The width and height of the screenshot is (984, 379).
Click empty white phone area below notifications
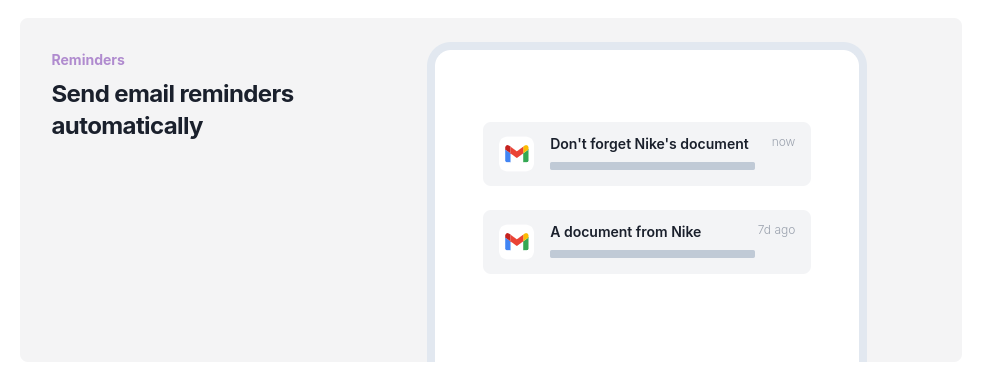646,320
